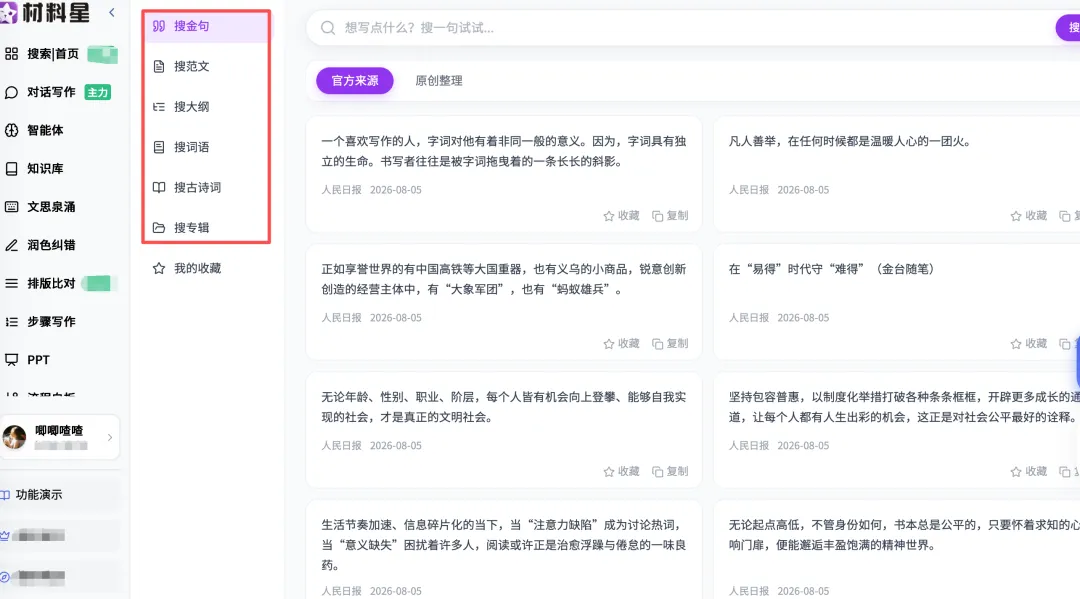Image resolution: width=1080 pixels, height=599 pixels.
Task: Copy the 一个喜欢写作的人 quote card
Action: coord(670,216)
